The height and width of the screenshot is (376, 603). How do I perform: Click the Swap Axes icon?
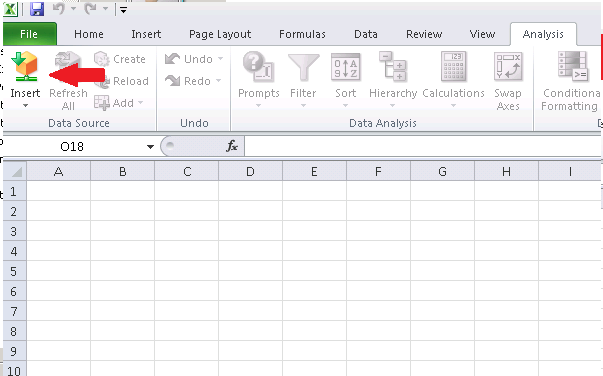[x=508, y=67]
